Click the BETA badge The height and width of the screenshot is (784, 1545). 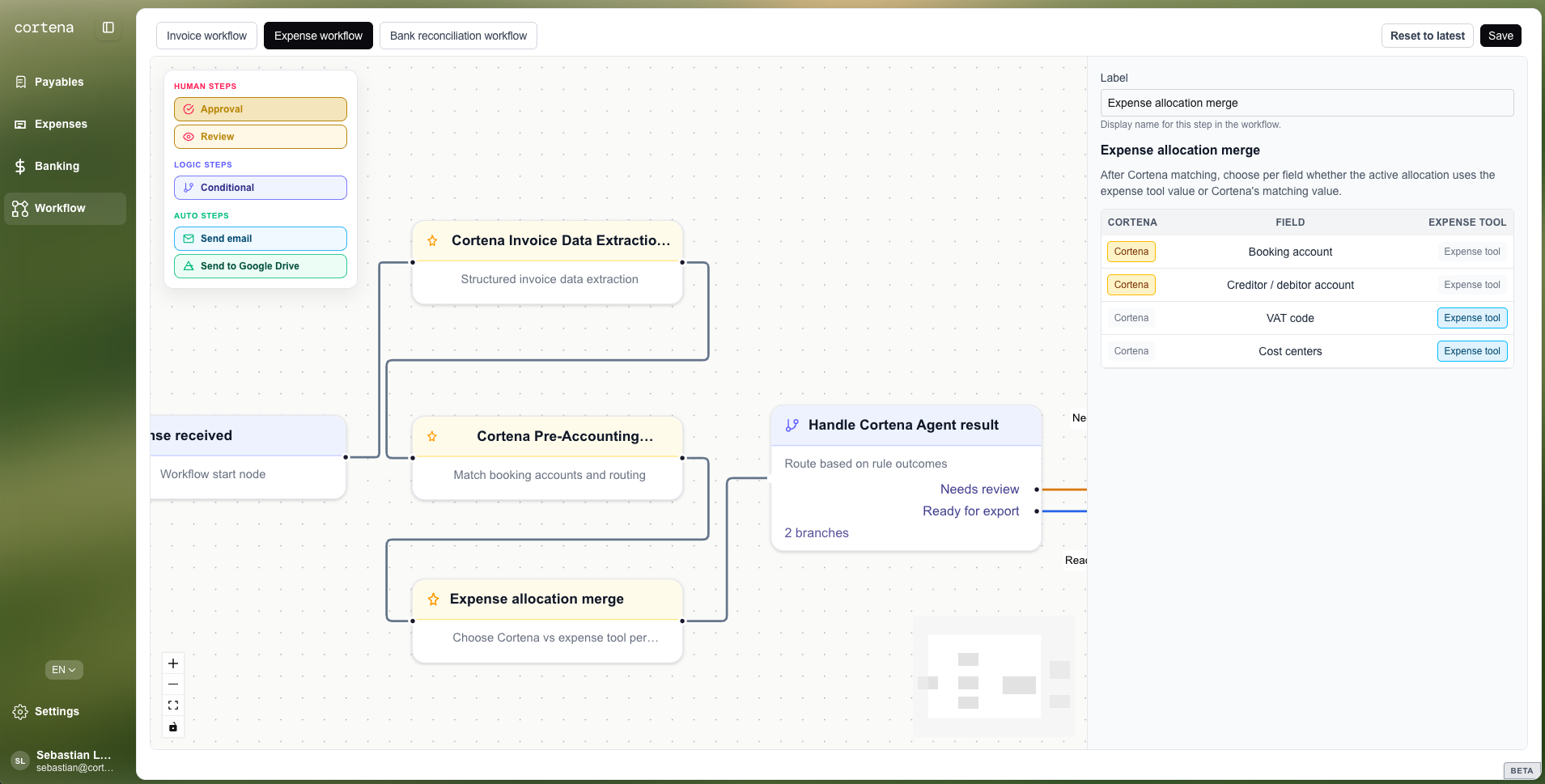(x=1522, y=770)
